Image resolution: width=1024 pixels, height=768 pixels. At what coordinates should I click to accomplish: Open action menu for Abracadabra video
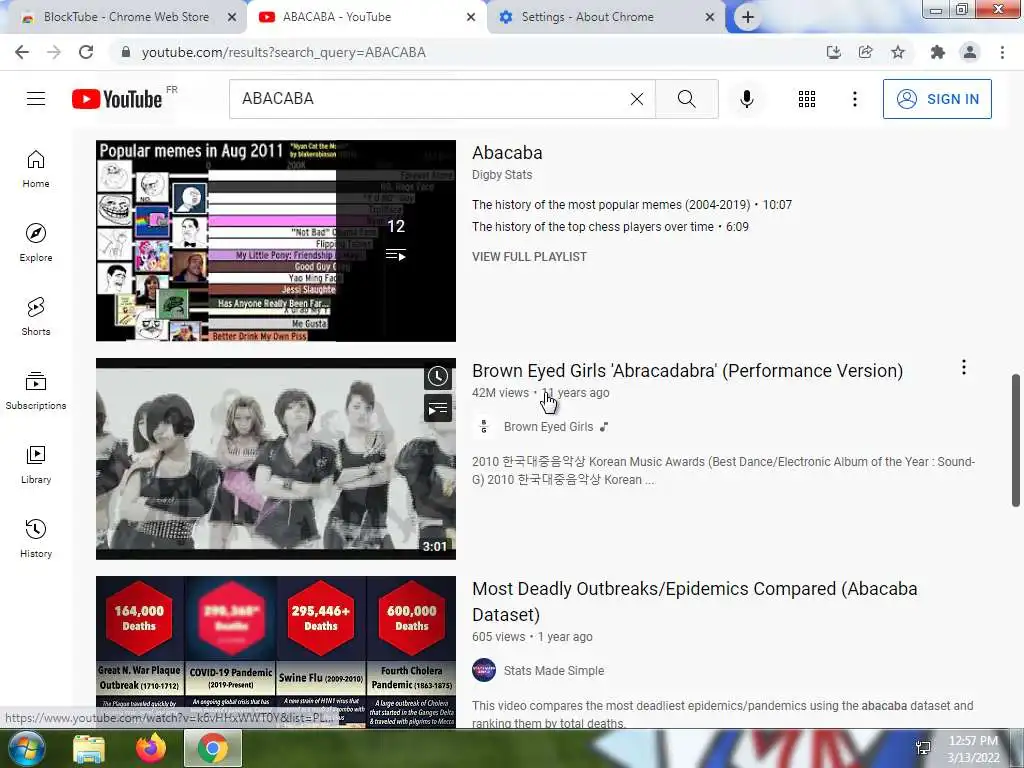click(963, 368)
